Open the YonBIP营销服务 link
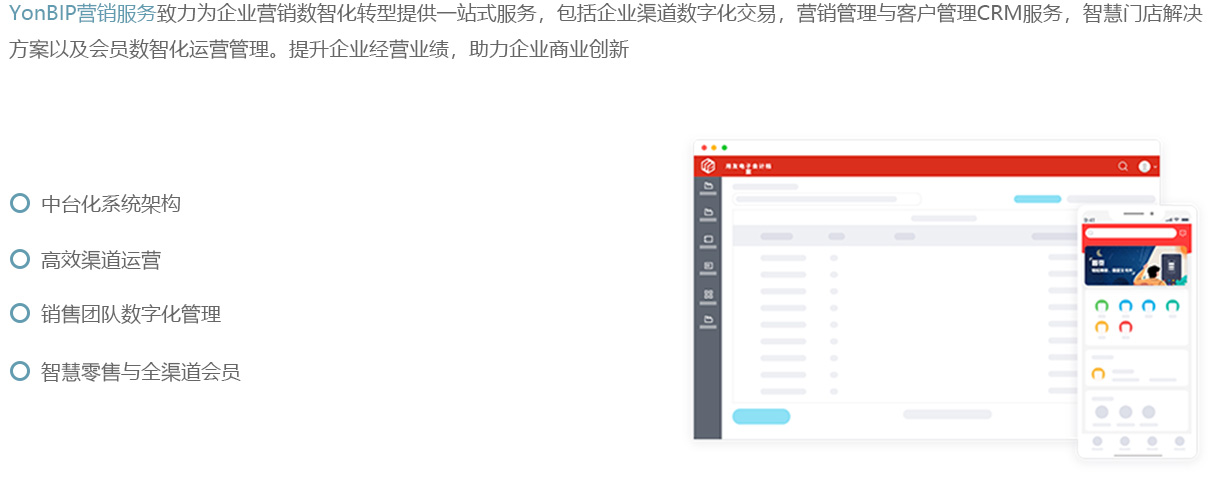Viewport: 1222px width, 480px height. coord(82,14)
